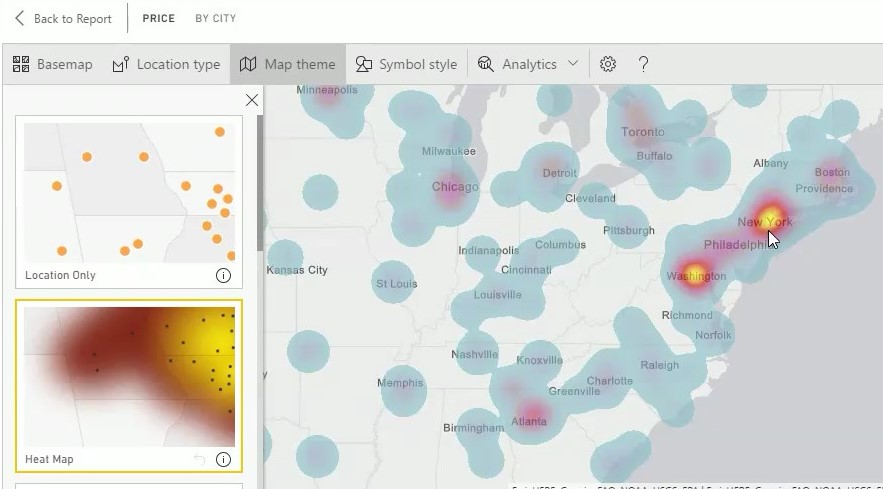Click the theme panel vertical scrollbar
The width and height of the screenshot is (883, 489).
(x=260, y=180)
